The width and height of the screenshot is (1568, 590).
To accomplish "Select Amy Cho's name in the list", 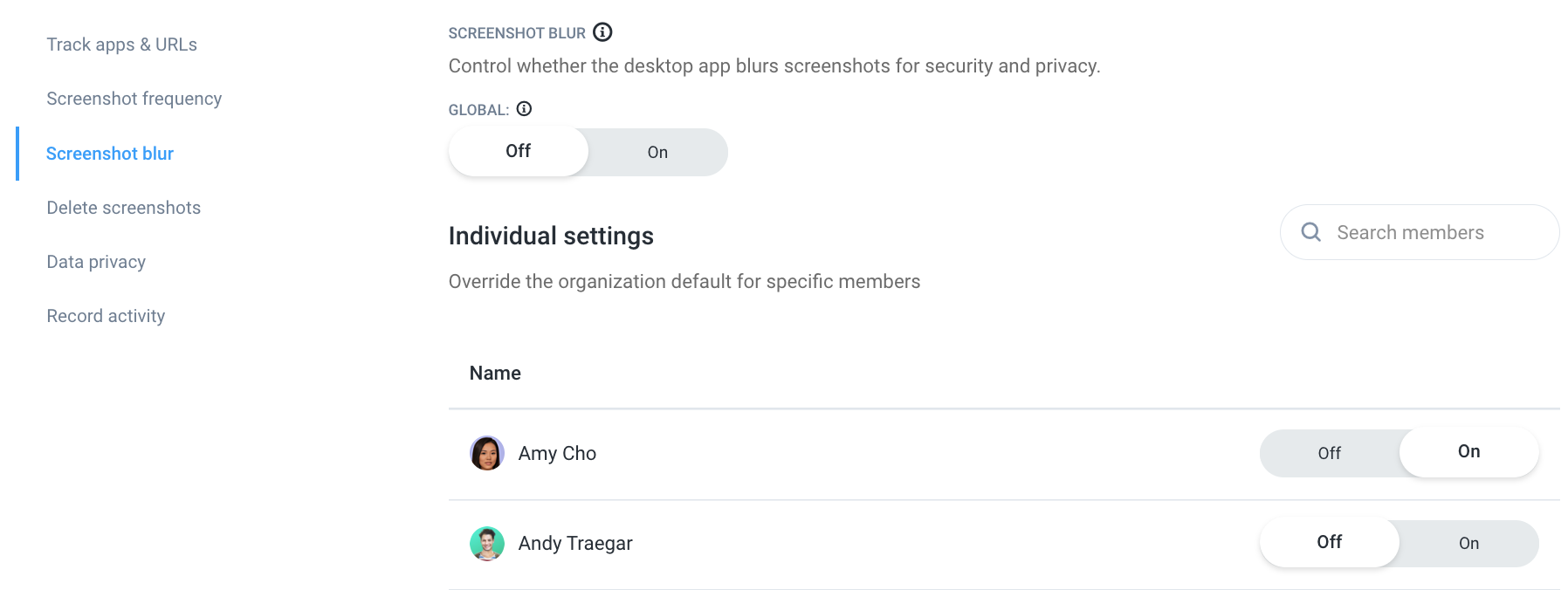I will coord(557,453).
